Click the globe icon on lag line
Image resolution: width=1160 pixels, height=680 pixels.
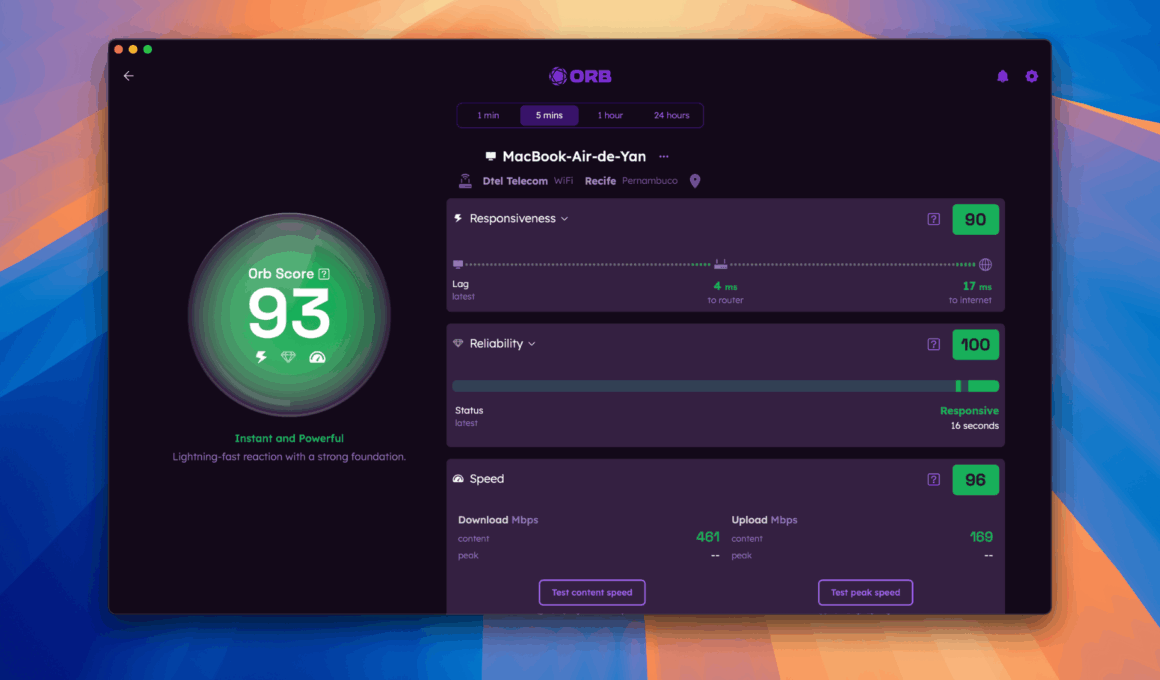[985, 264]
